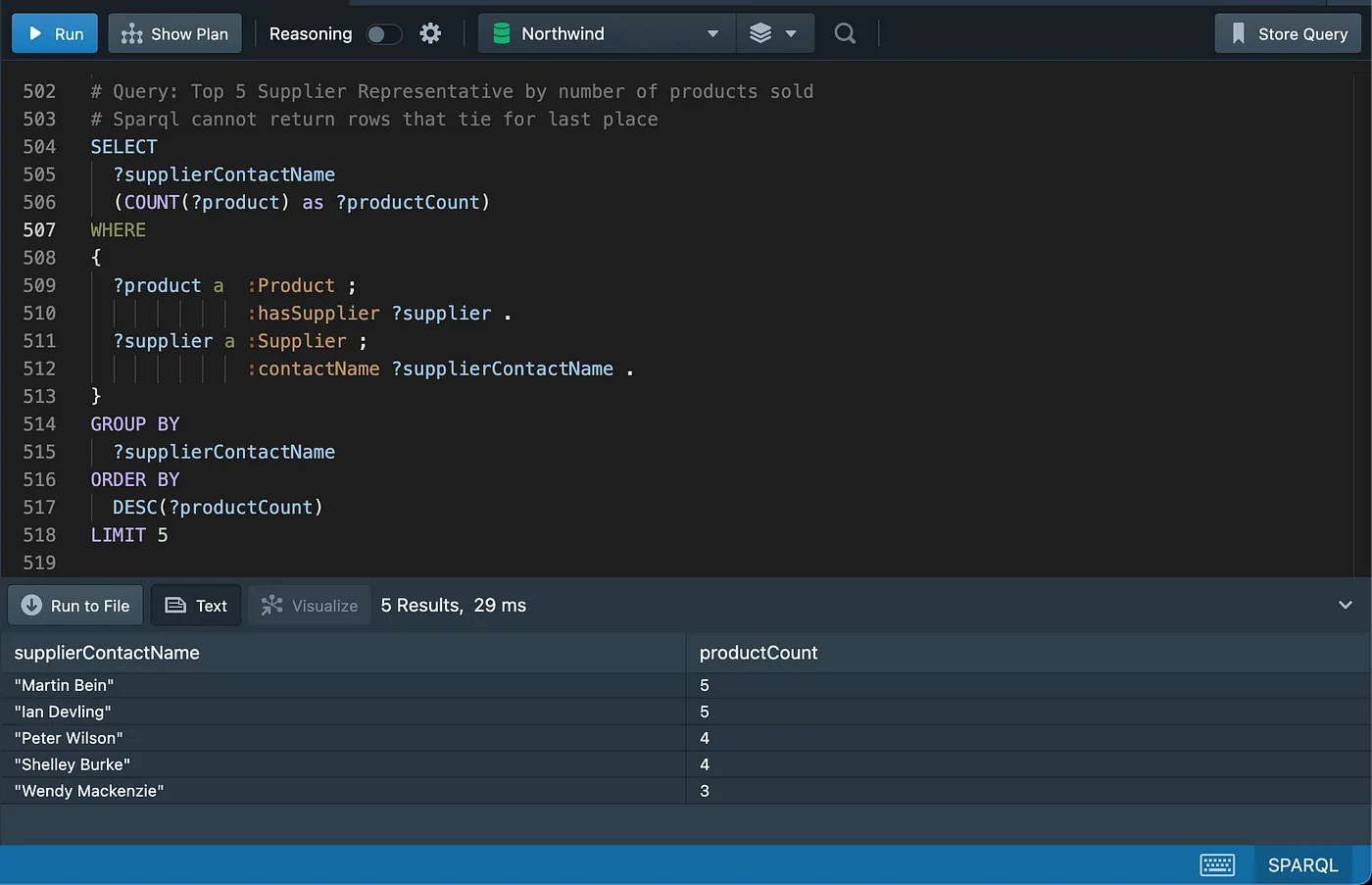Click the ORDER BY keyword line
The image size is (1372, 885).
coord(135,479)
